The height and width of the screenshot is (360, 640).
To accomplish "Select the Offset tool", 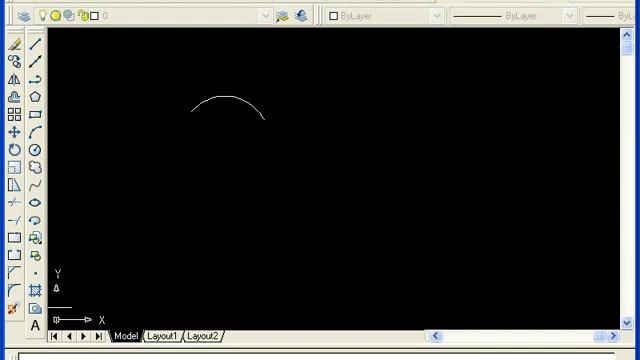I will pyautogui.click(x=14, y=97).
